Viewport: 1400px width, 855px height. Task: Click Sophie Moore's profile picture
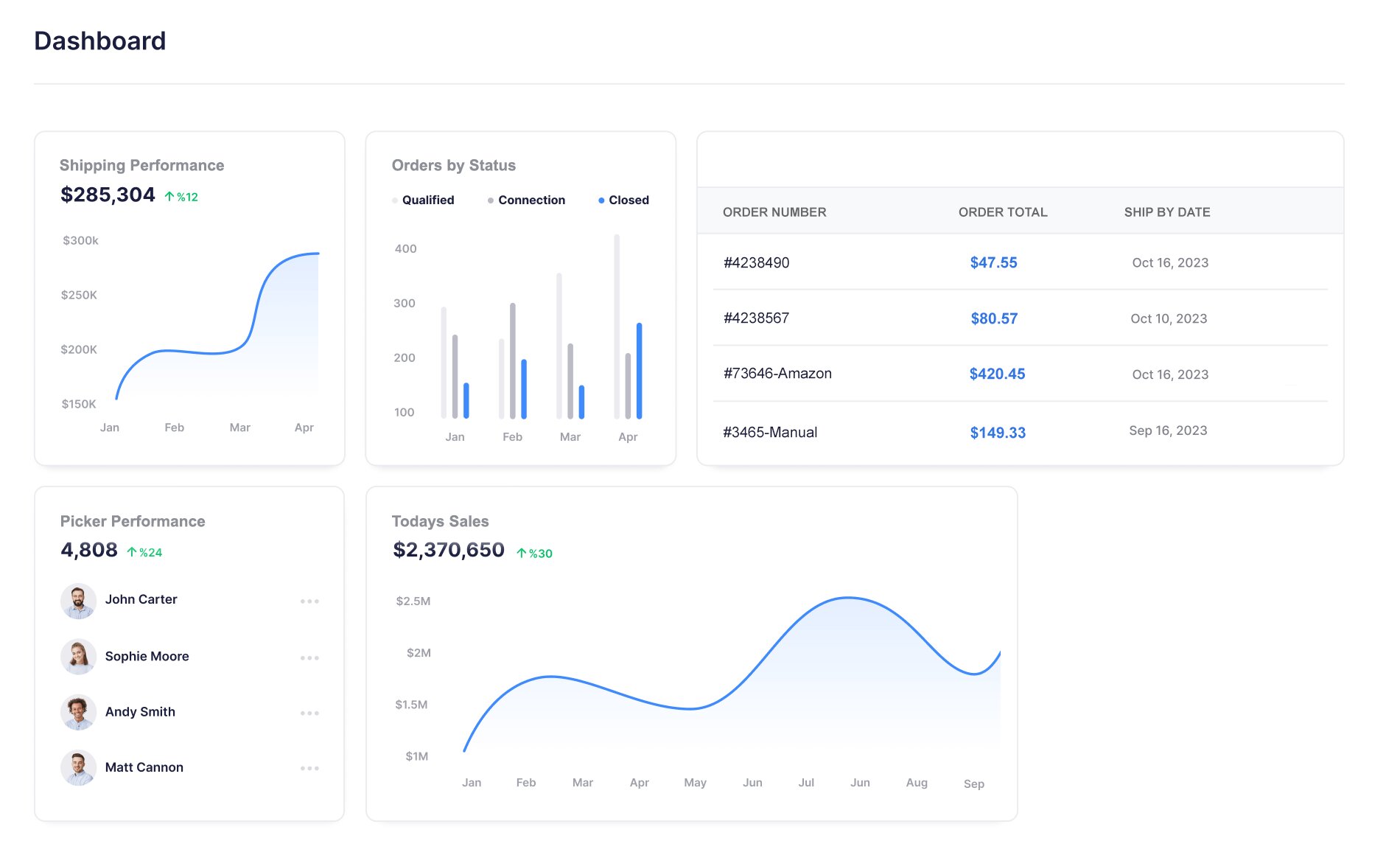point(78,657)
